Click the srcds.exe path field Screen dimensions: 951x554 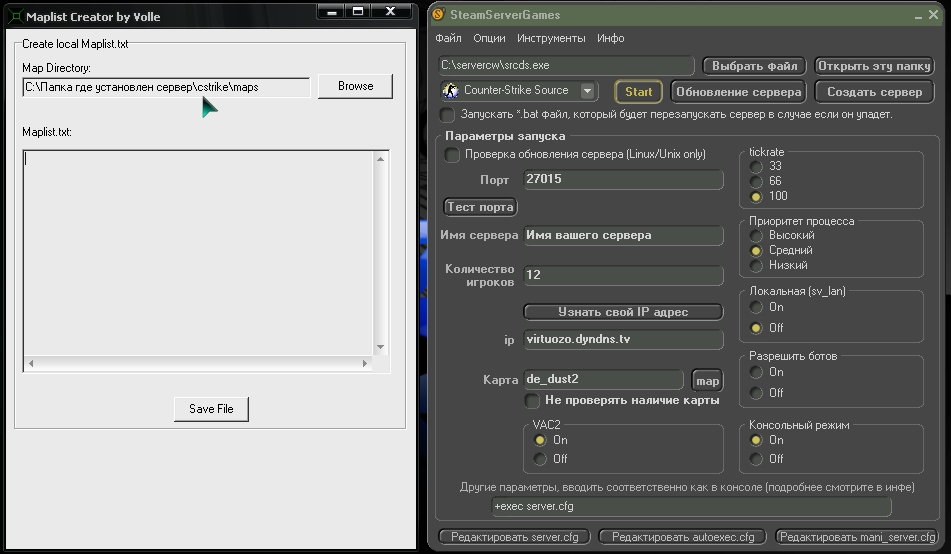[566, 66]
